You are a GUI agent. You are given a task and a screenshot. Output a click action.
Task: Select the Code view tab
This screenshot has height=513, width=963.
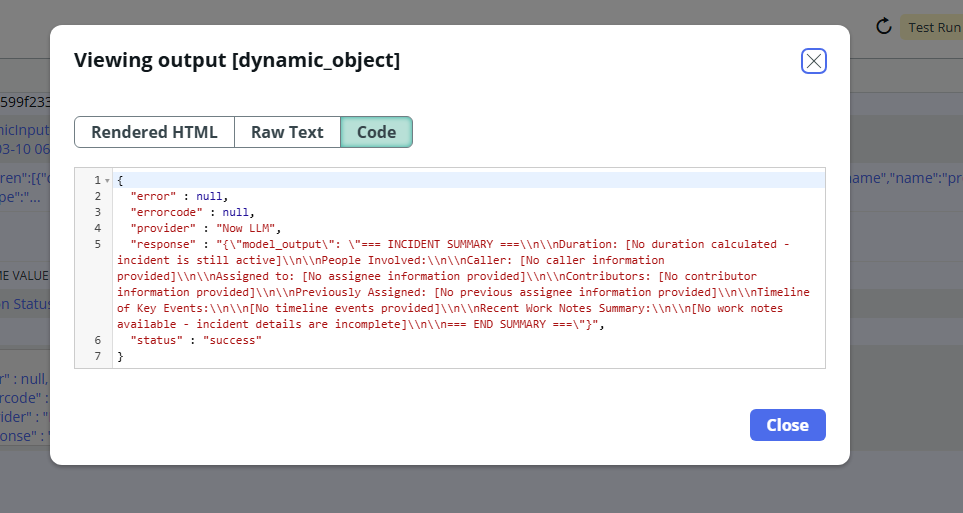click(376, 132)
